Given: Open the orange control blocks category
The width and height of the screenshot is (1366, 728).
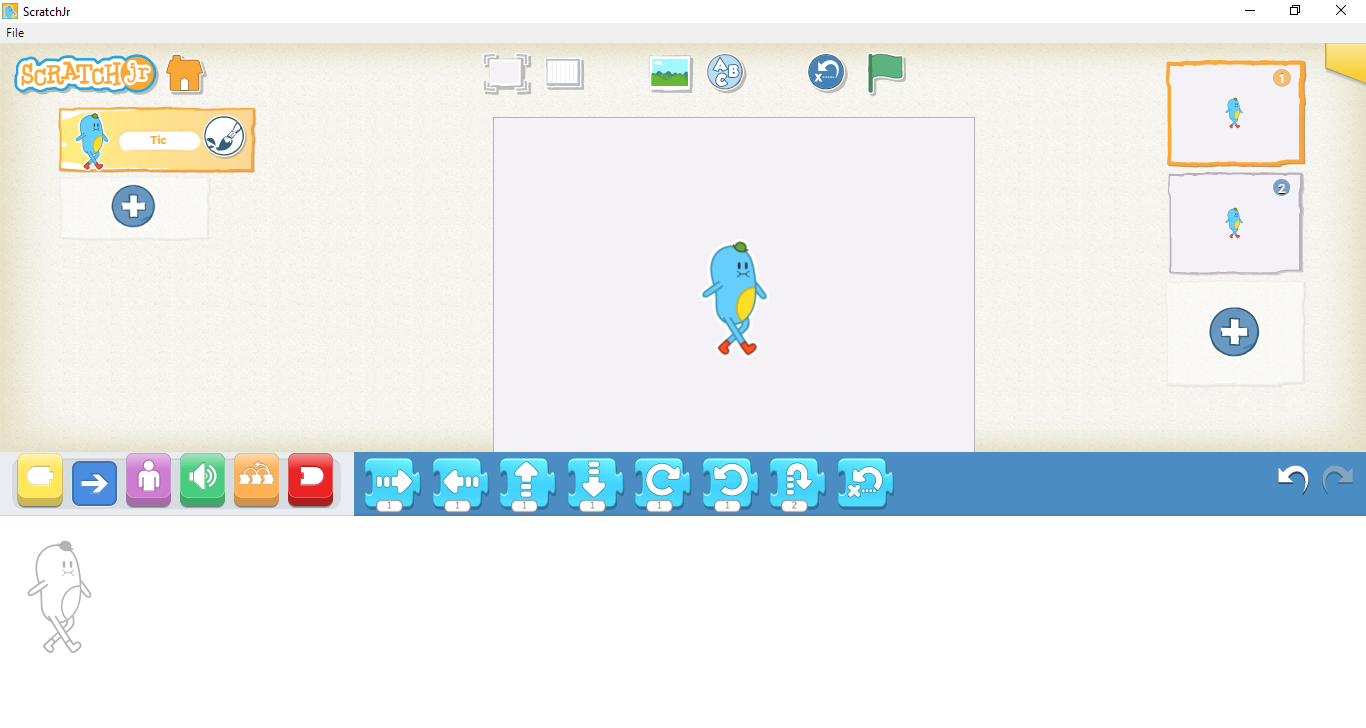Looking at the screenshot, I should coord(256,481).
